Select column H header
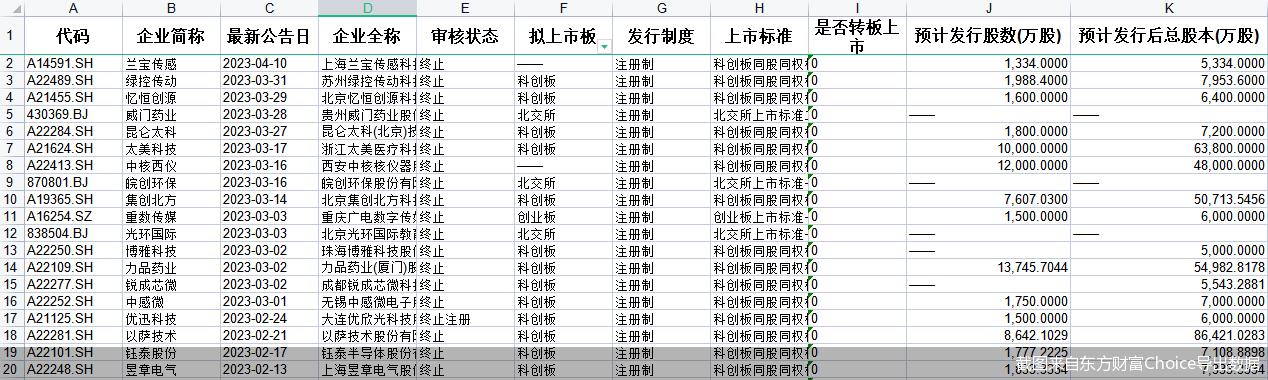The height and width of the screenshot is (380, 1268). point(759,8)
